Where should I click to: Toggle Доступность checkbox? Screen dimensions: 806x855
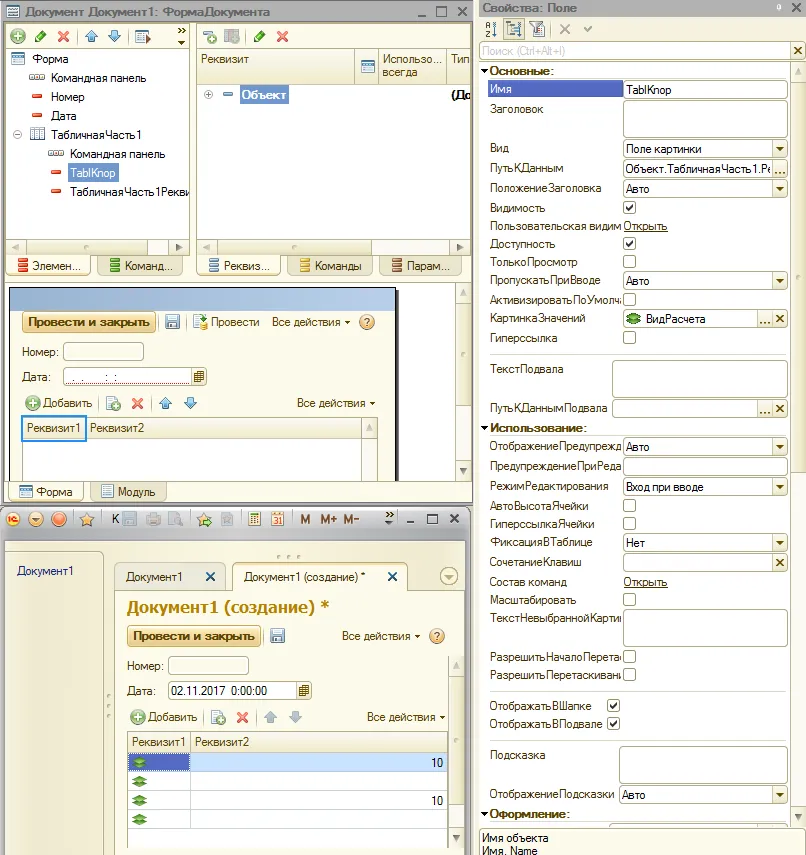(629, 244)
